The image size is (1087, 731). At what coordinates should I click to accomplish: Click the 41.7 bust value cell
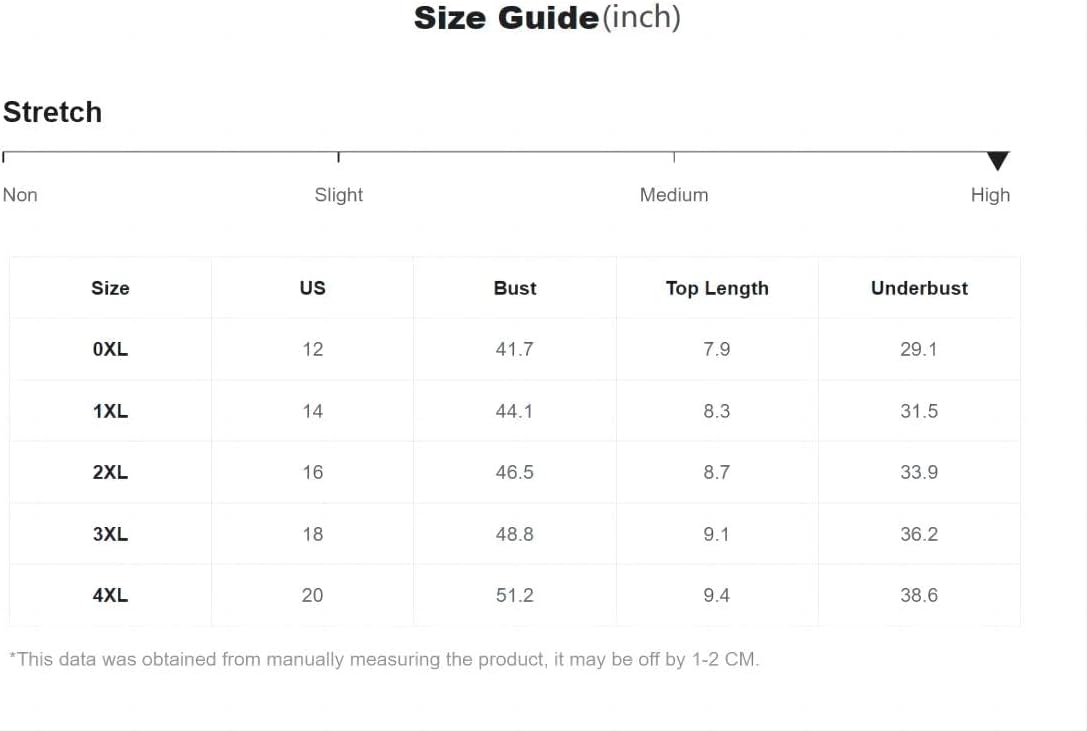coord(514,349)
